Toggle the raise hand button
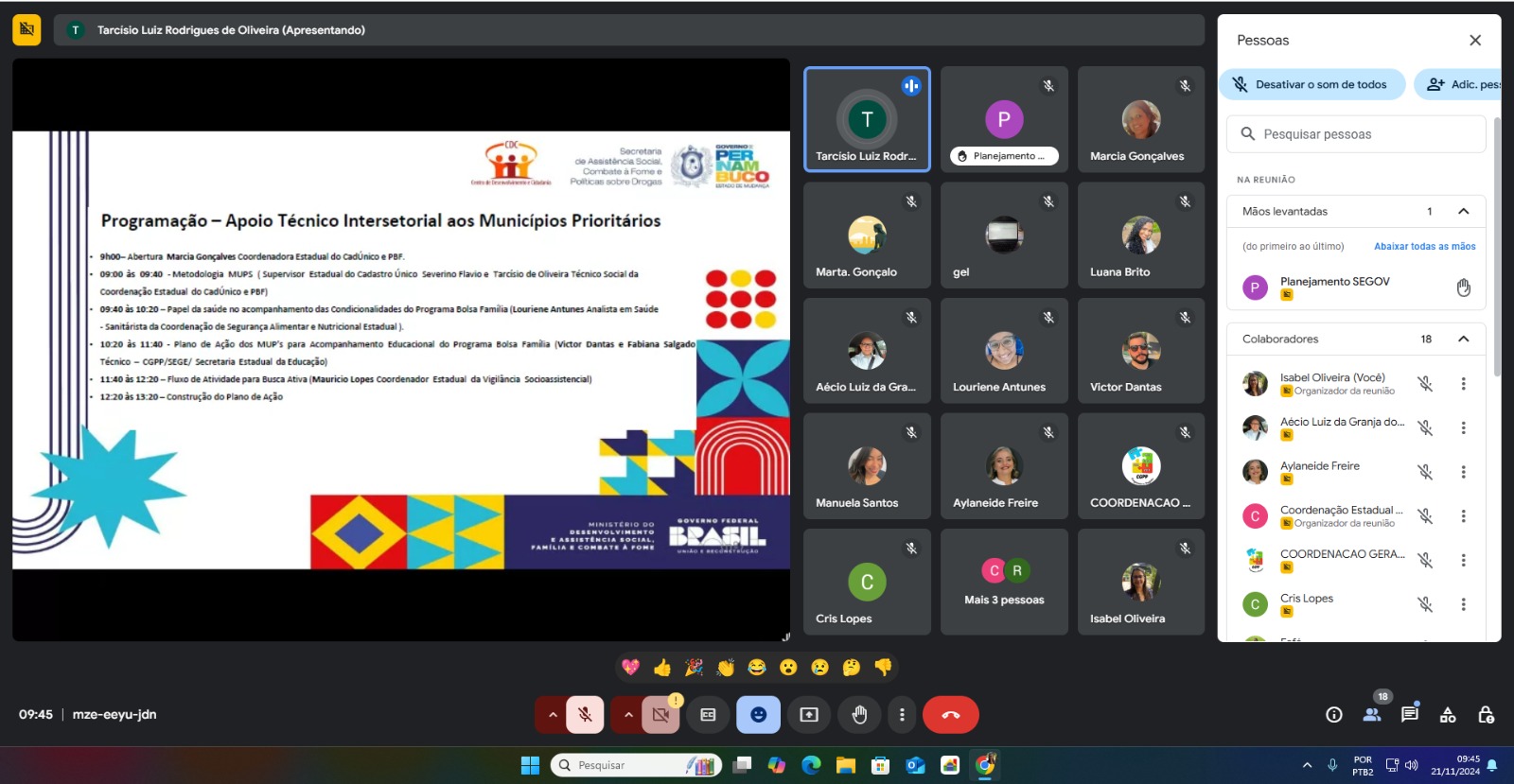Viewport: 1514px width, 784px height. pyautogui.click(x=859, y=715)
